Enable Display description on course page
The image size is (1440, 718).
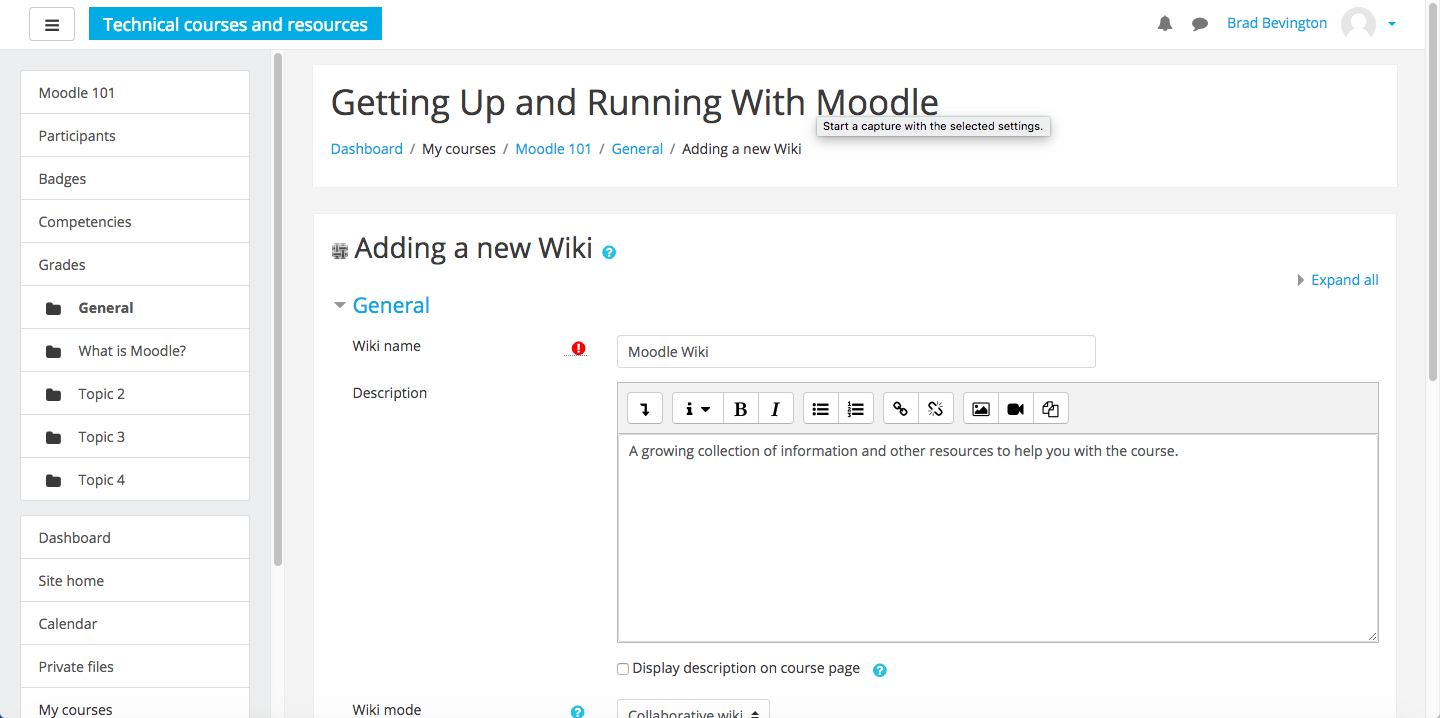click(623, 669)
